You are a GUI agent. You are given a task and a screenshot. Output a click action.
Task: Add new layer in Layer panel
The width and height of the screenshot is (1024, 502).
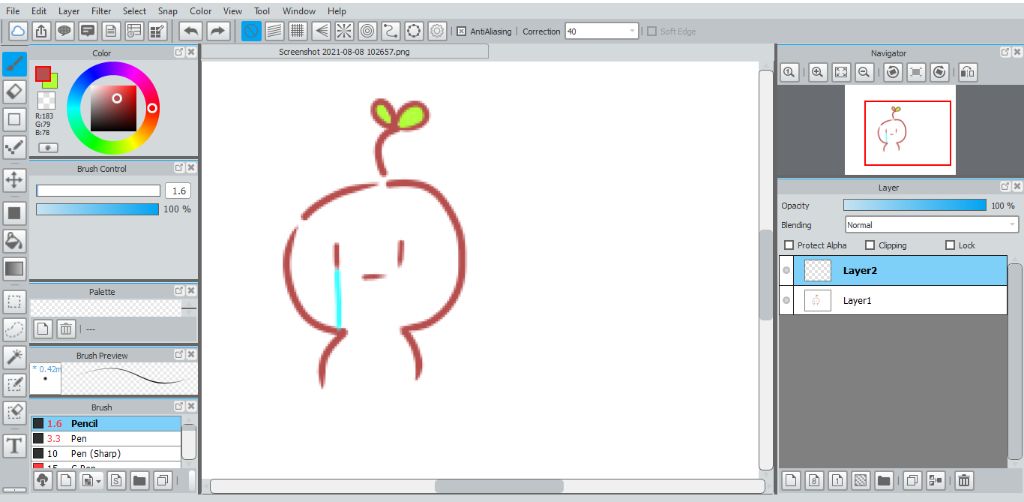(791, 481)
